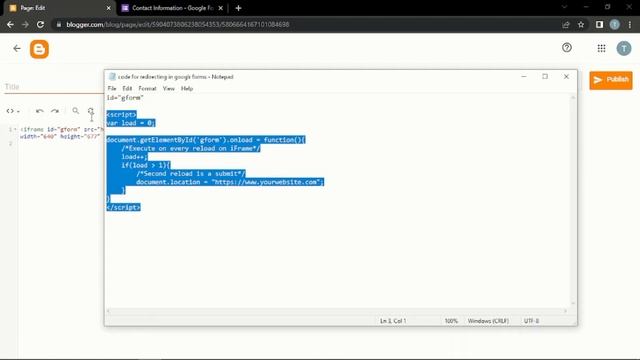Click the iframe code in Blogger editor

[x=61, y=133]
